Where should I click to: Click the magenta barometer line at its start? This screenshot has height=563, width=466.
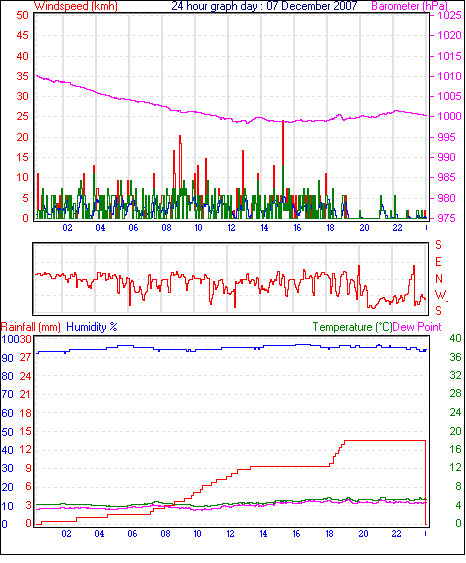(37, 76)
